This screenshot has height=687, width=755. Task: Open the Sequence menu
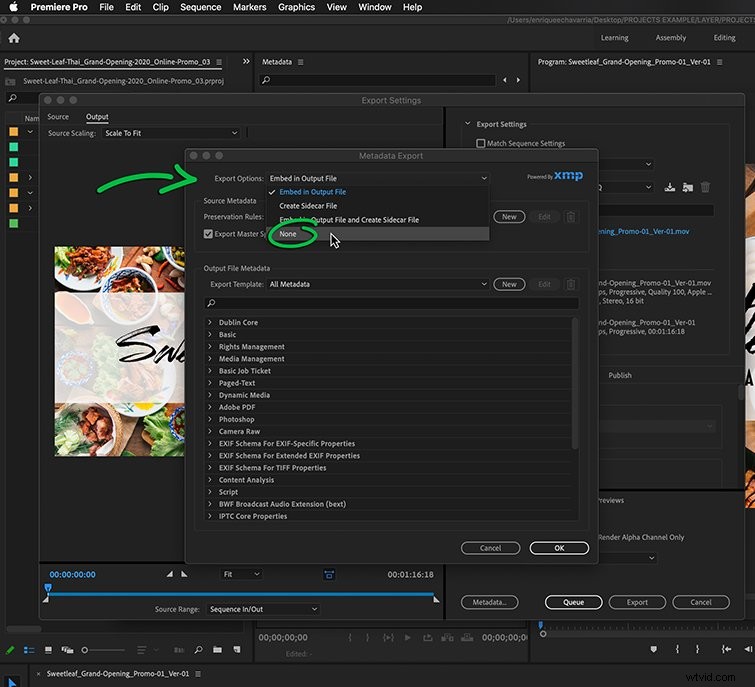[200, 7]
